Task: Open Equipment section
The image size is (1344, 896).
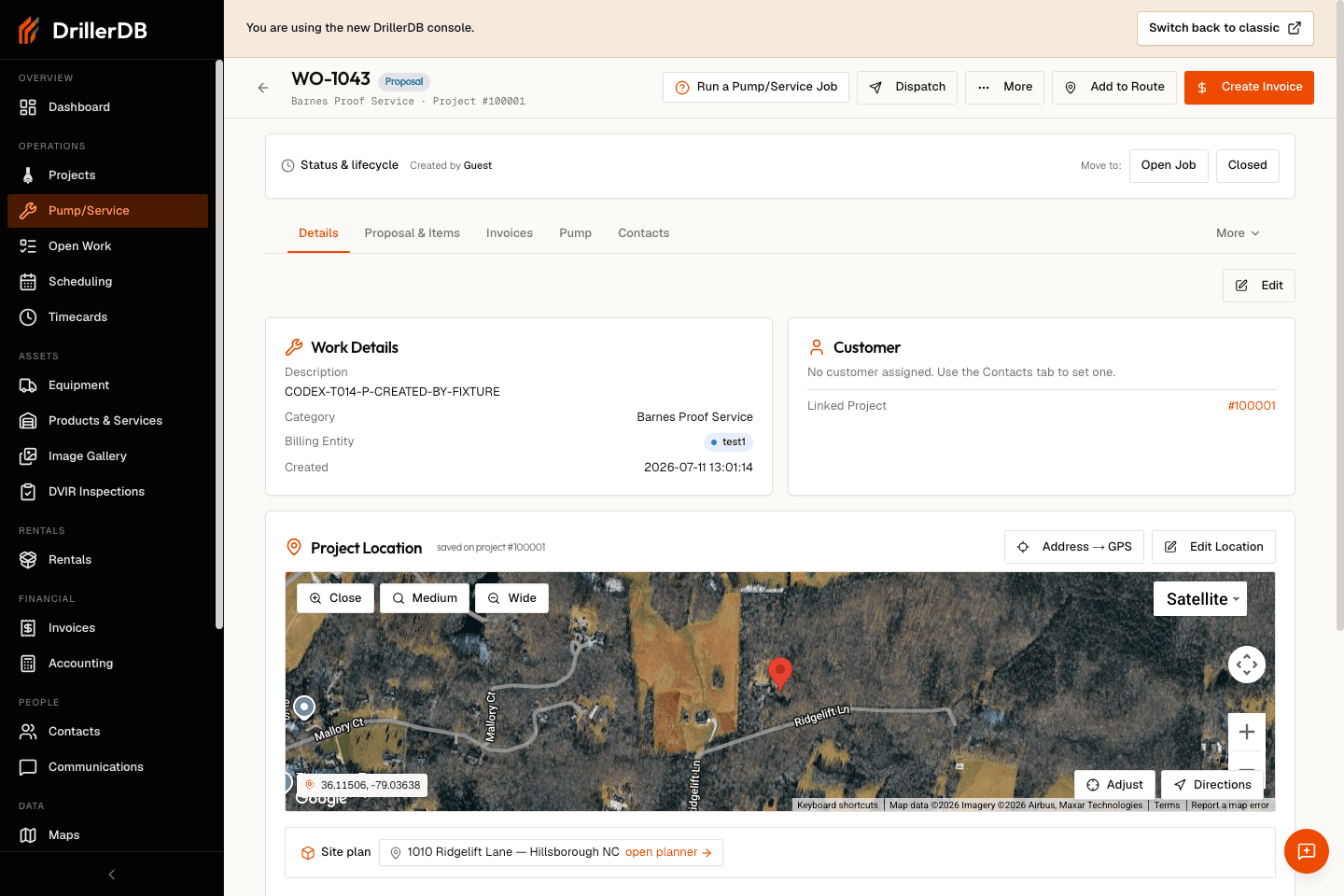Action: tap(107, 385)
